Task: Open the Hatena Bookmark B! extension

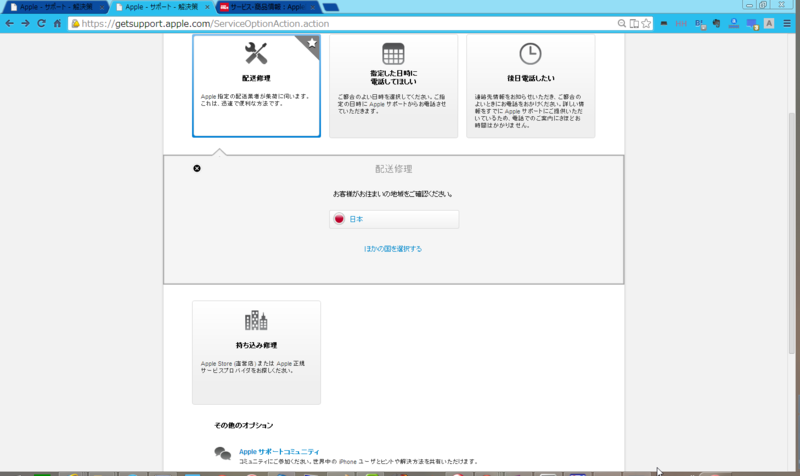Action: (700, 24)
